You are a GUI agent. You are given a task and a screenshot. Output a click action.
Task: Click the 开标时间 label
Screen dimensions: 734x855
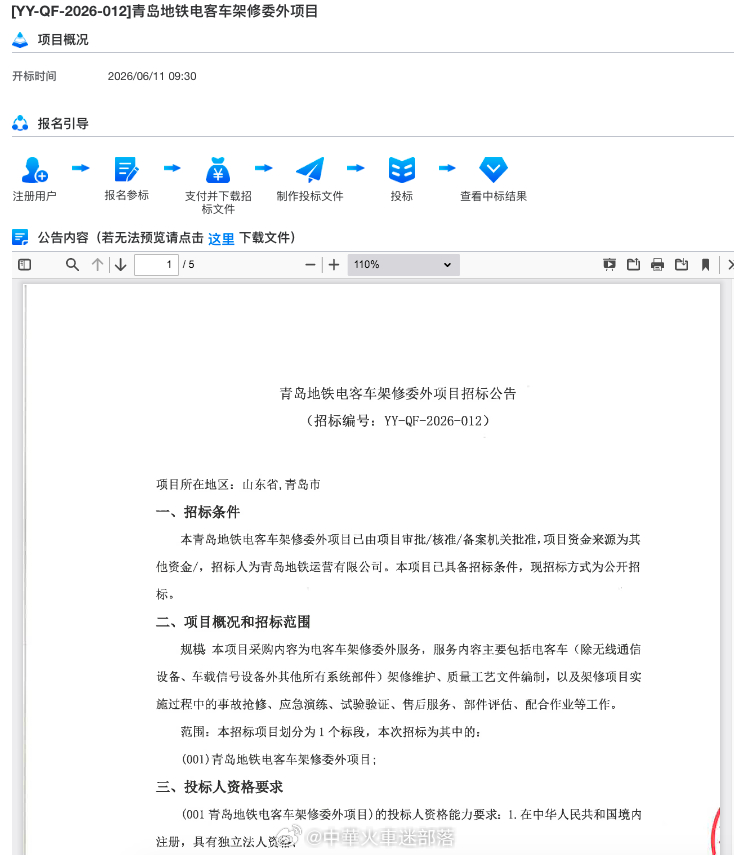click(x=34, y=76)
